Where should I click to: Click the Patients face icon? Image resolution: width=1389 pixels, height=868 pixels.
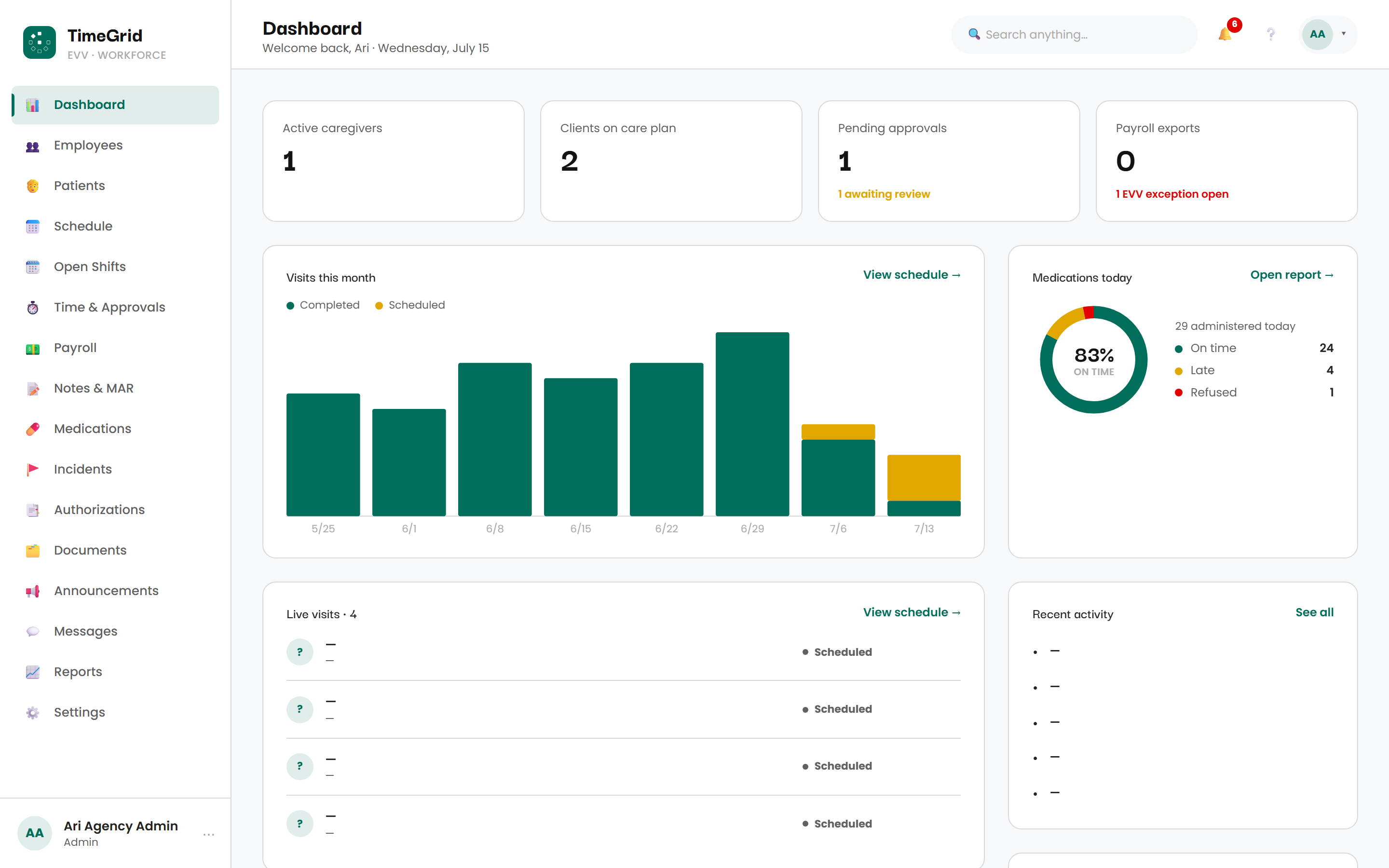coord(33,186)
